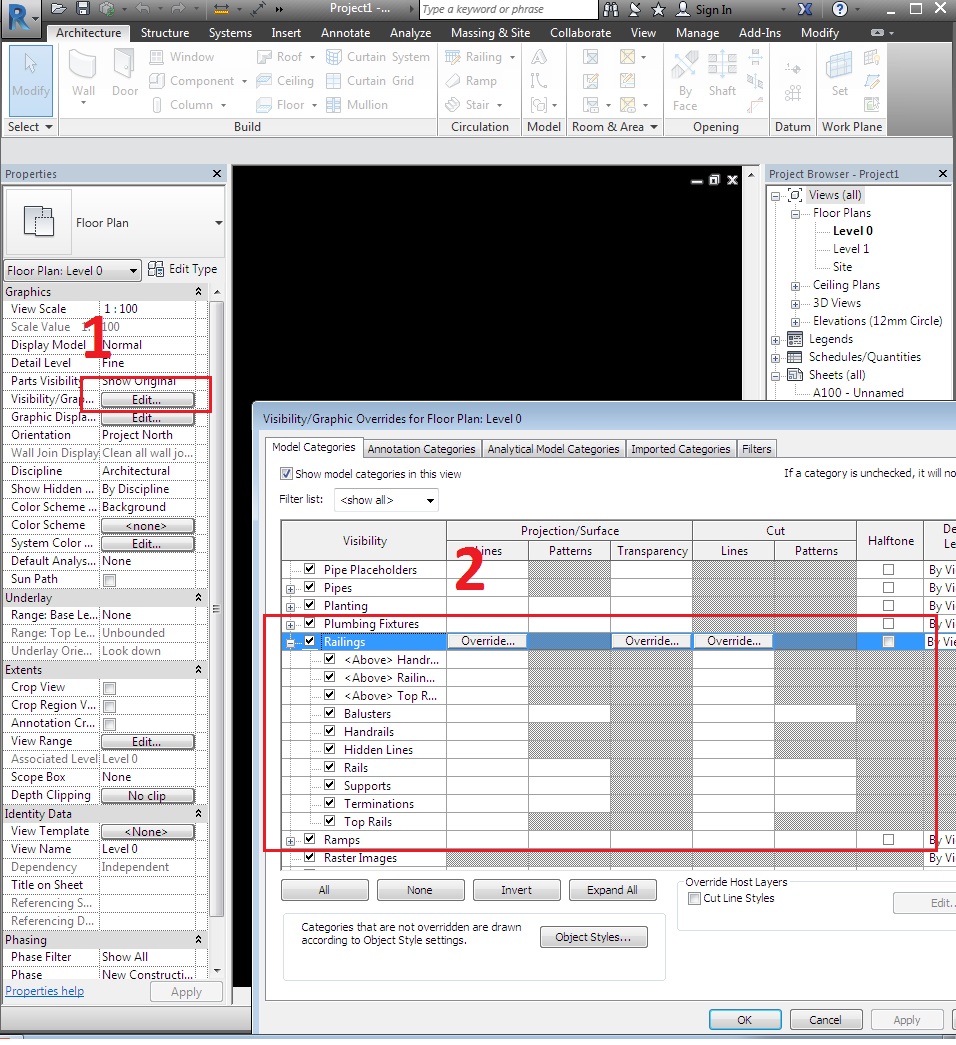This screenshot has height=1045, width=956.
Task: Click the Window tool icon
Action: click(x=157, y=57)
